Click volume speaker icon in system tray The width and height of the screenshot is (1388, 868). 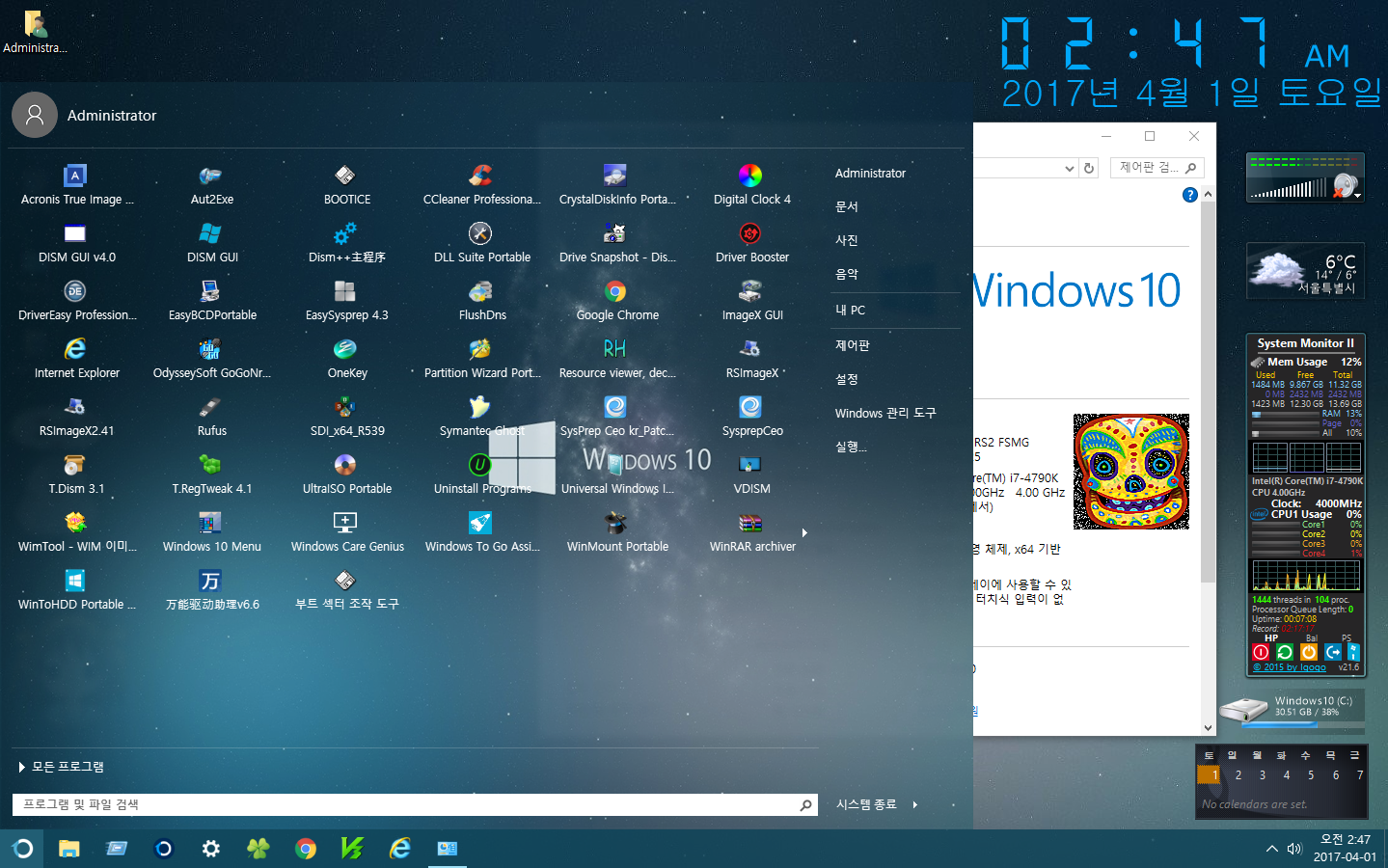click(1294, 849)
